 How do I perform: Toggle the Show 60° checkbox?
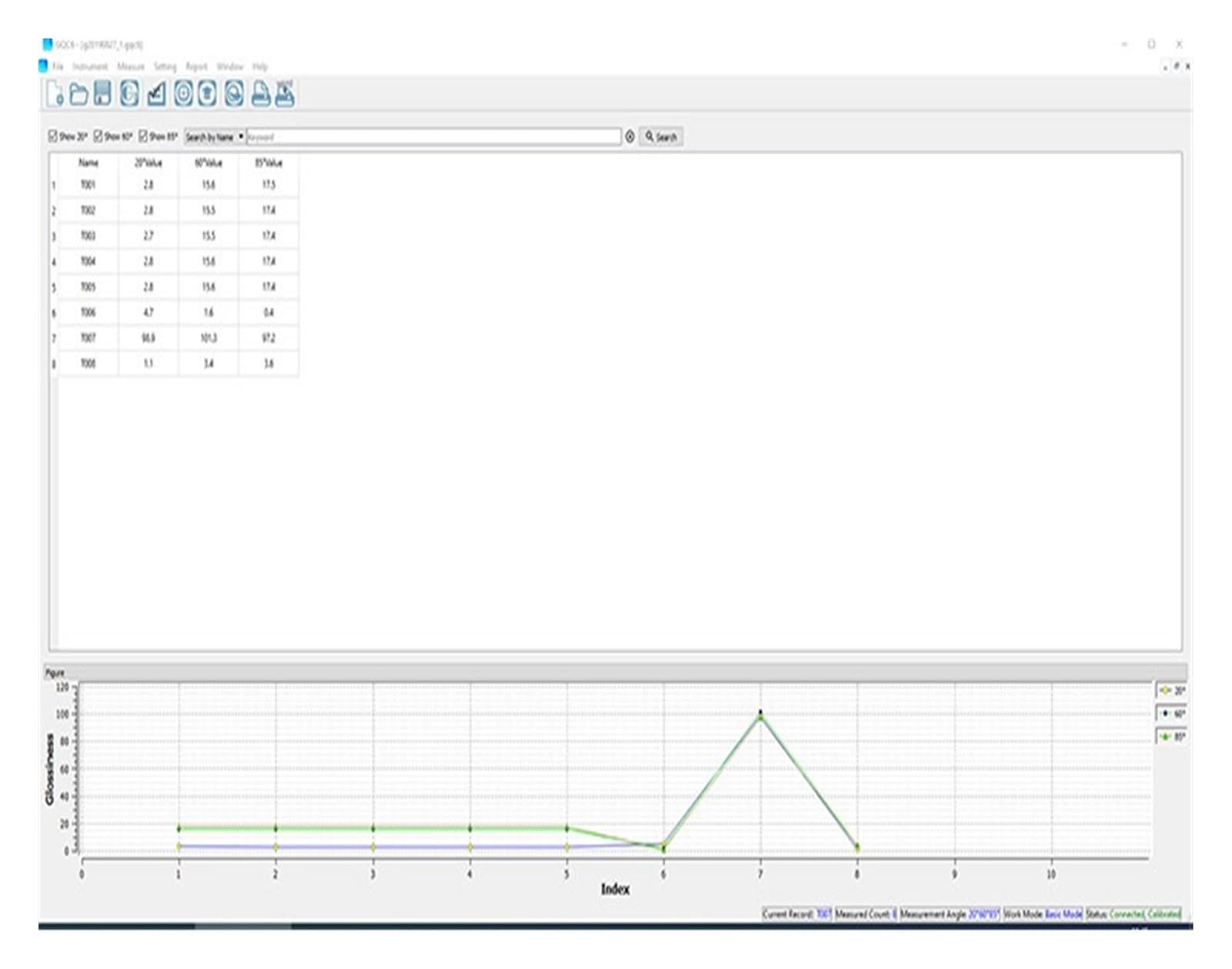pos(98,136)
